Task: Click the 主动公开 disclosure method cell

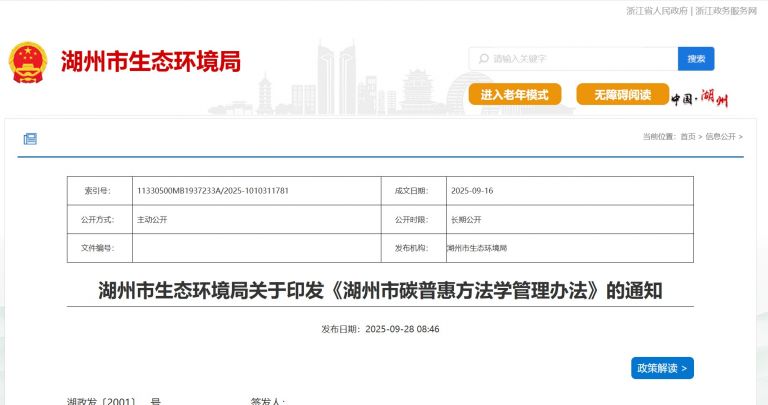Action: tap(152, 219)
